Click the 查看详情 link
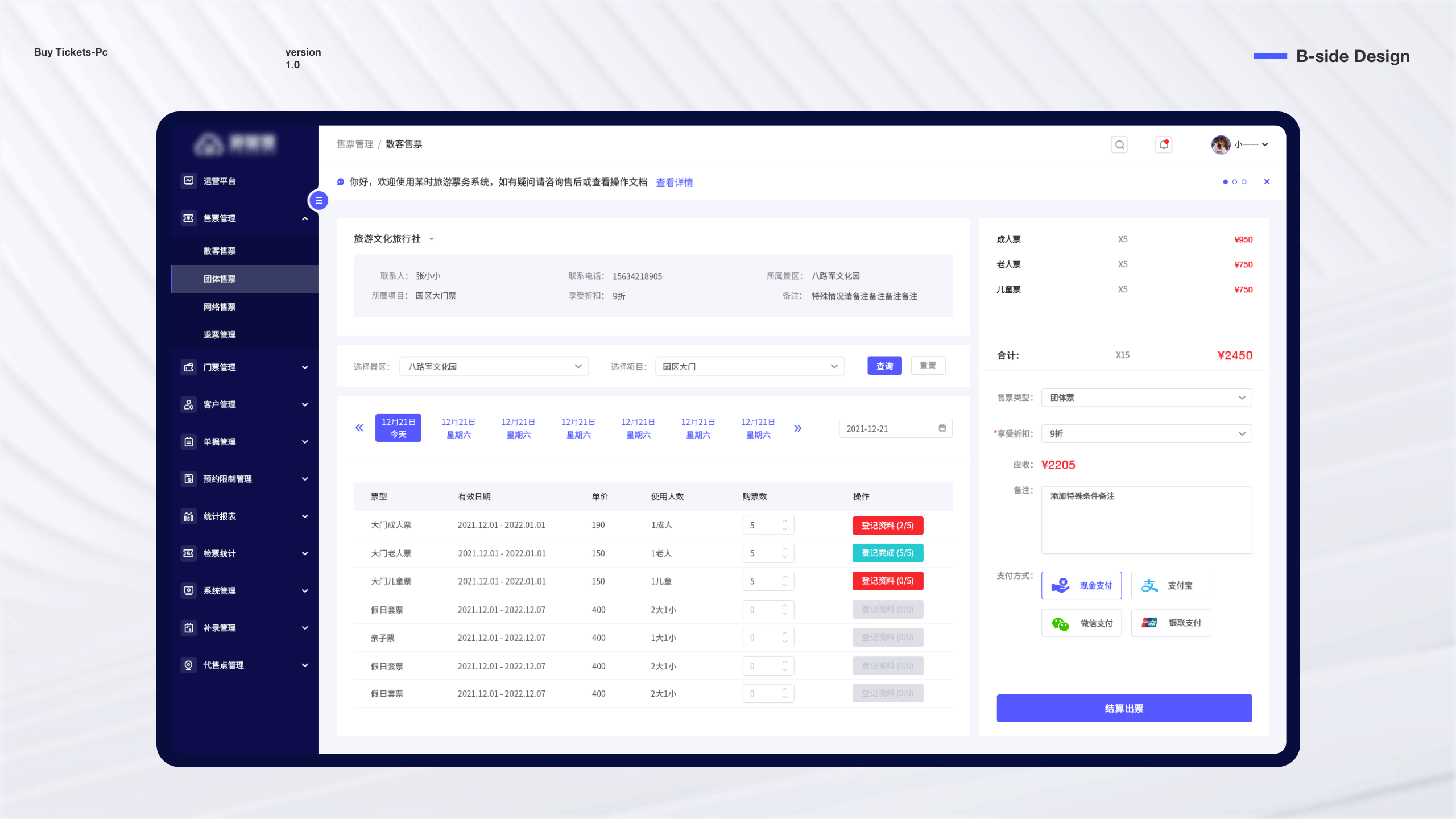 tap(675, 183)
